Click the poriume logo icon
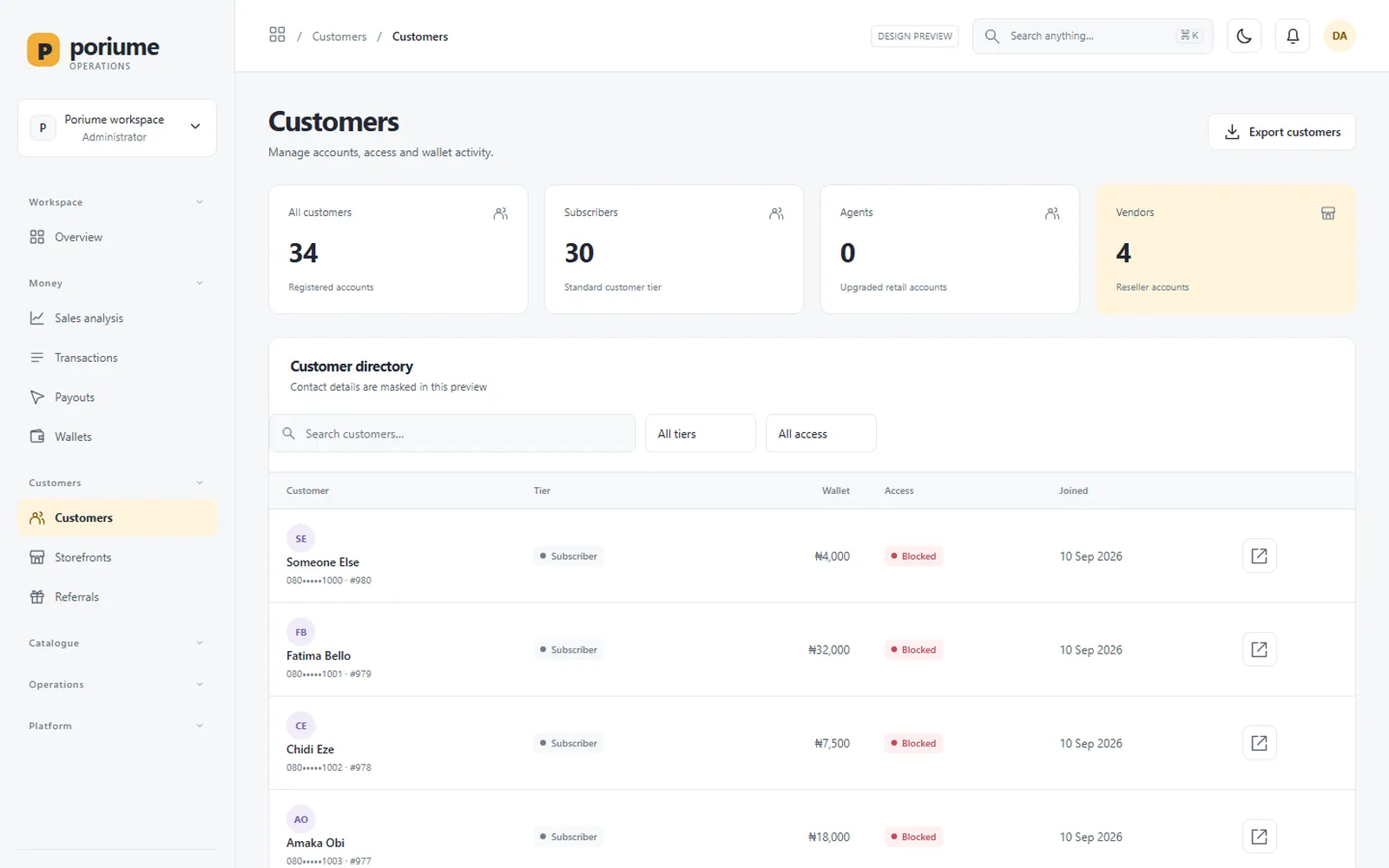This screenshot has height=868, width=1389. click(x=43, y=49)
